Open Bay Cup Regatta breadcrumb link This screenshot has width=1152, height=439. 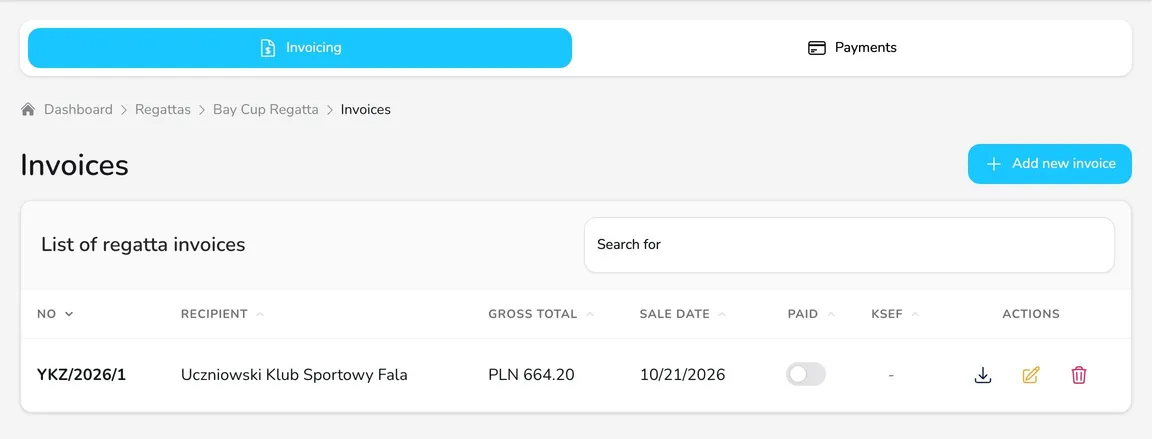click(x=266, y=109)
